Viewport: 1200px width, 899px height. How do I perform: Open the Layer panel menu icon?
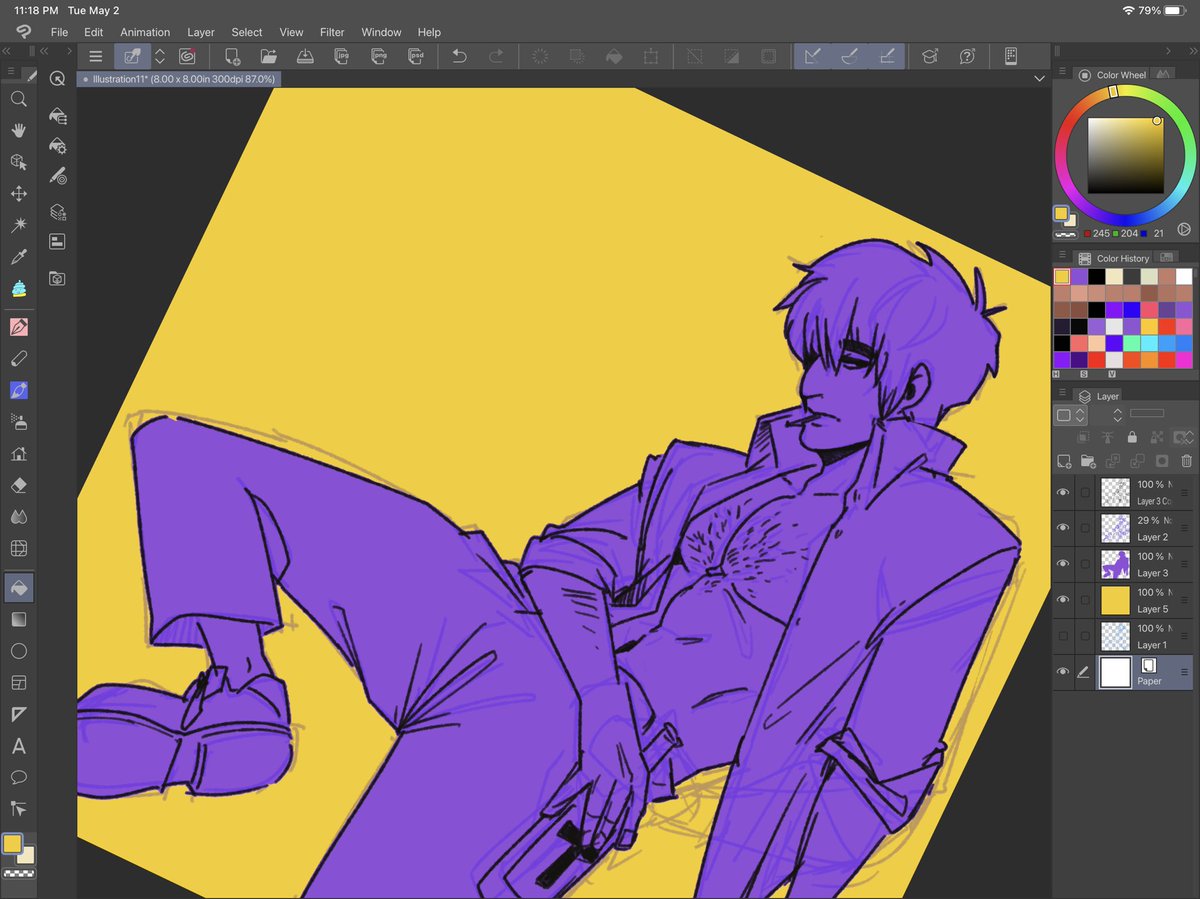click(x=1062, y=394)
